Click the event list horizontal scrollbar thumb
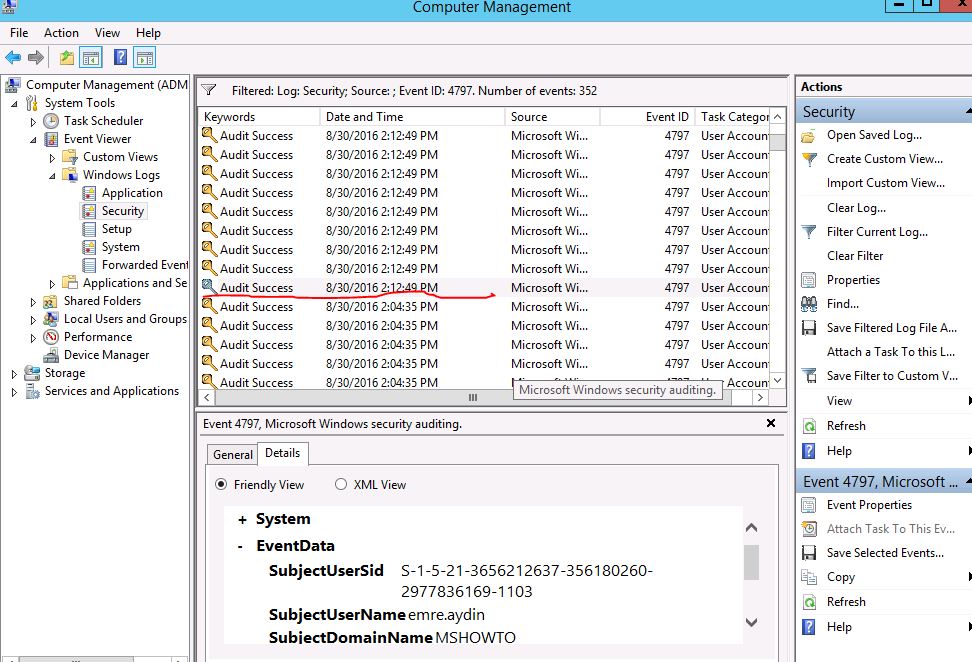Viewport: 972px width, 662px height. [472, 397]
